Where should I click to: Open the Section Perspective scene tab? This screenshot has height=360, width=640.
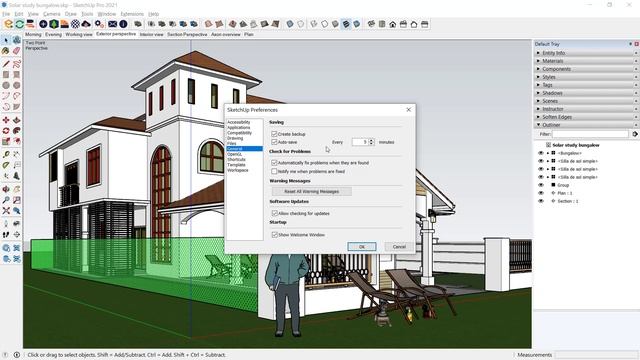187,35
